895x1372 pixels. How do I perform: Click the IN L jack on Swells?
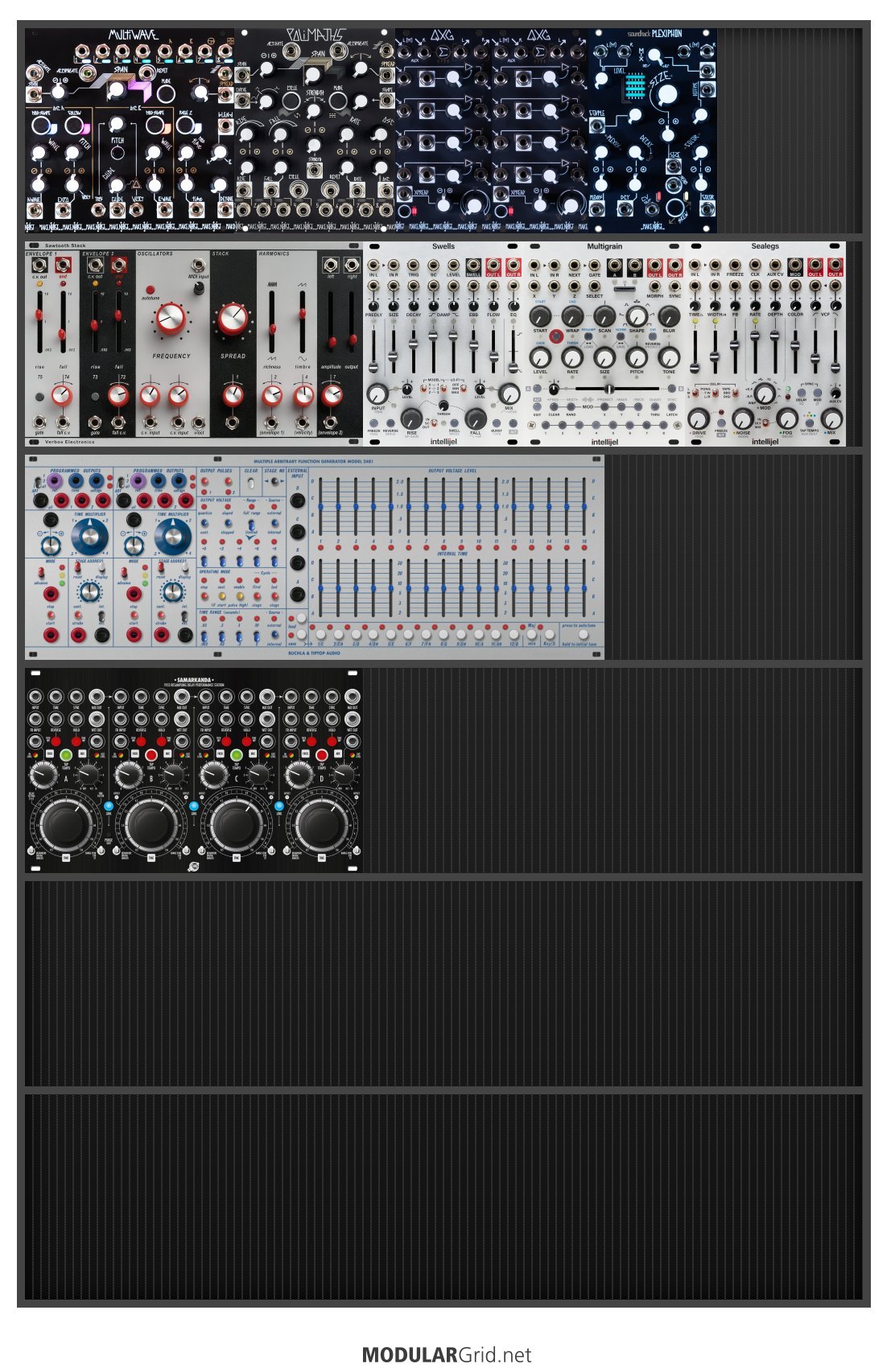click(373, 265)
